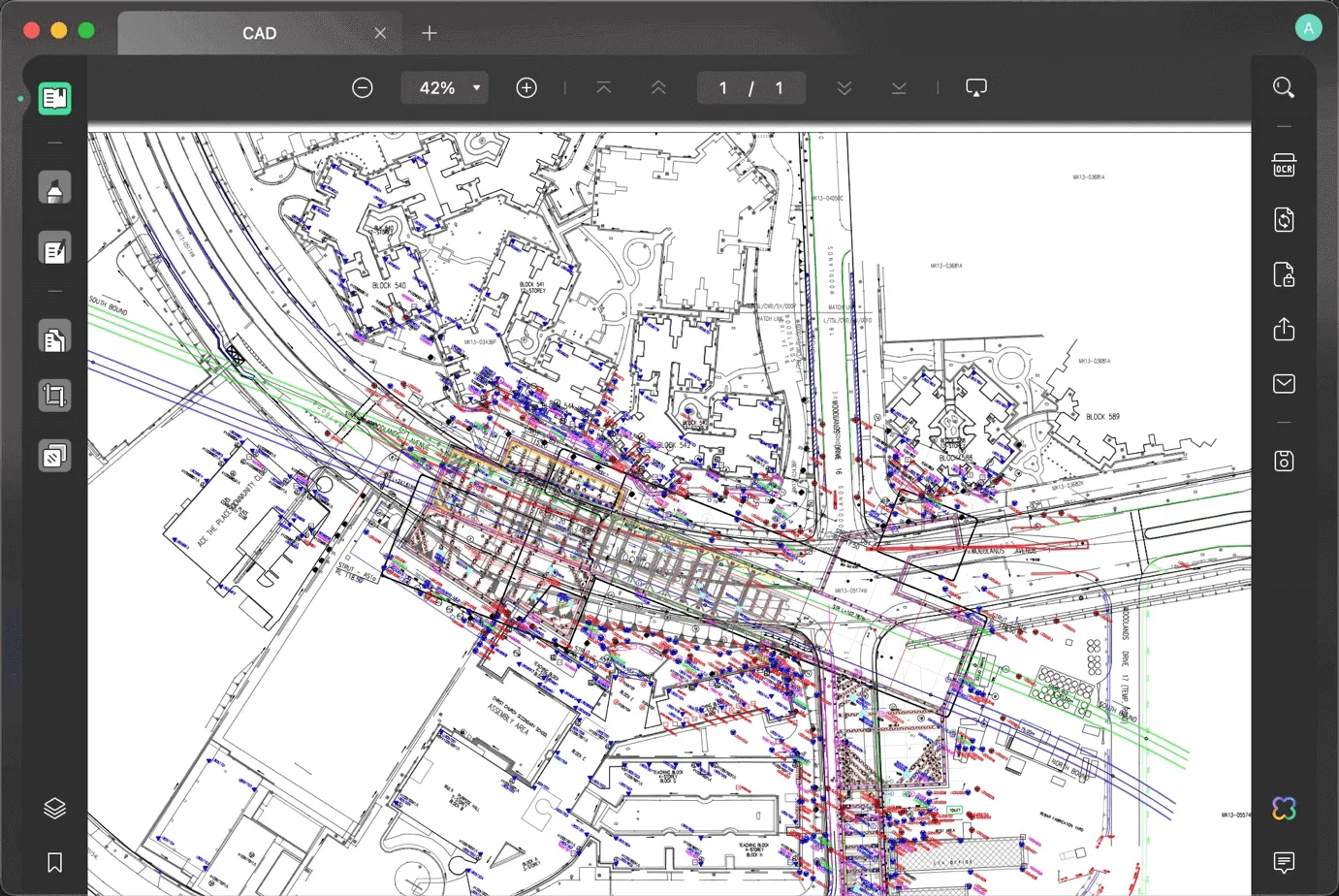The image size is (1339, 896).
Task: Open the Protect PDF with password icon
Action: coord(1284,274)
